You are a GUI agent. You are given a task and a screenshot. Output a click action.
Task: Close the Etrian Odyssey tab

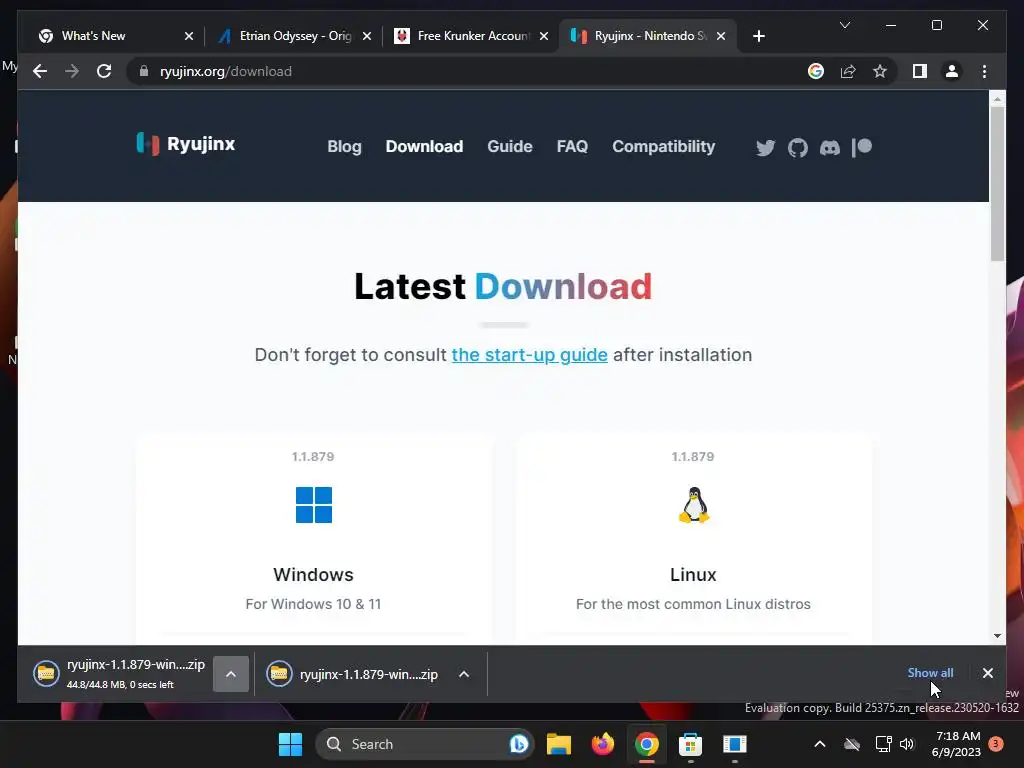367,36
